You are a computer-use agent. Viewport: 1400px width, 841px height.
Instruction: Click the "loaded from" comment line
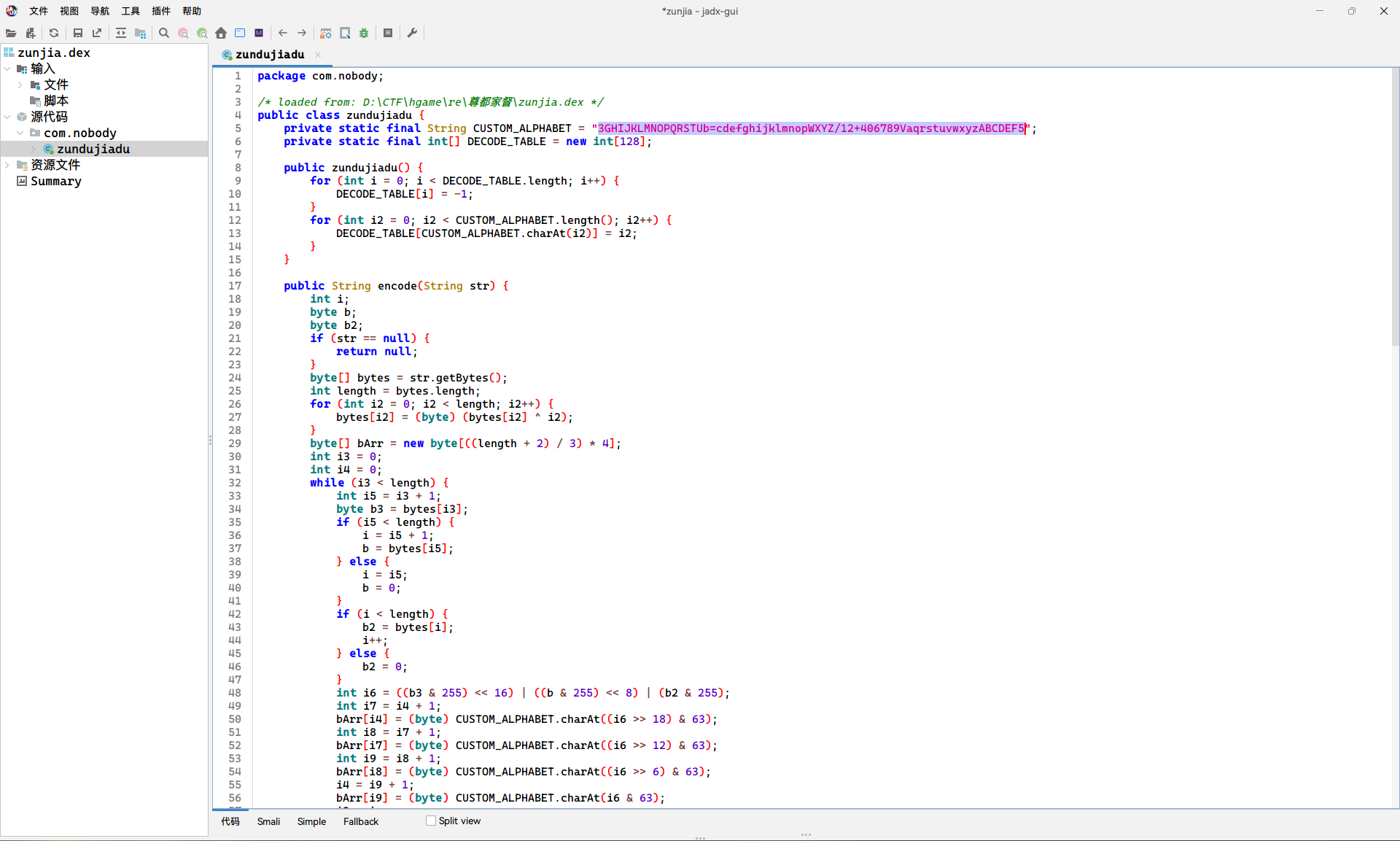pyautogui.click(x=431, y=102)
